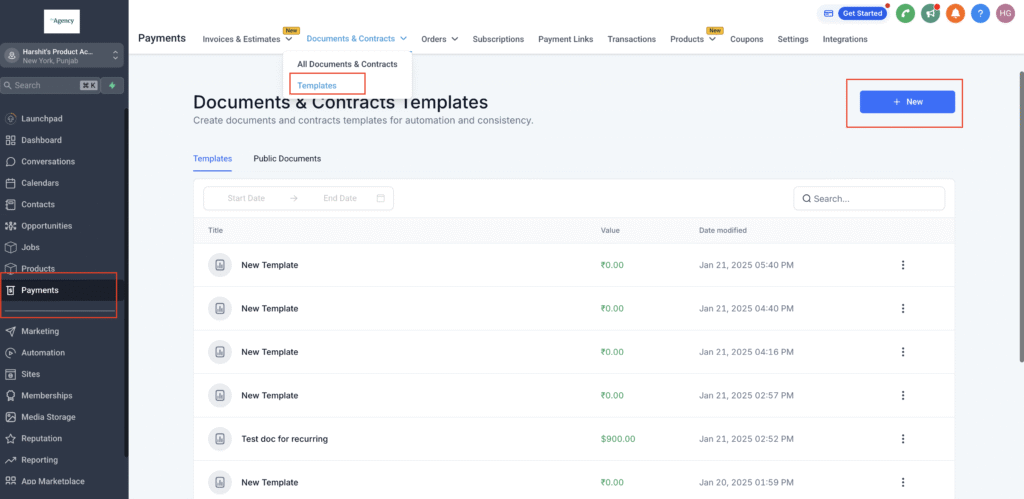Select All Documents & Contracts menu entry
The height and width of the screenshot is (499, 1024).
(347, 64)
